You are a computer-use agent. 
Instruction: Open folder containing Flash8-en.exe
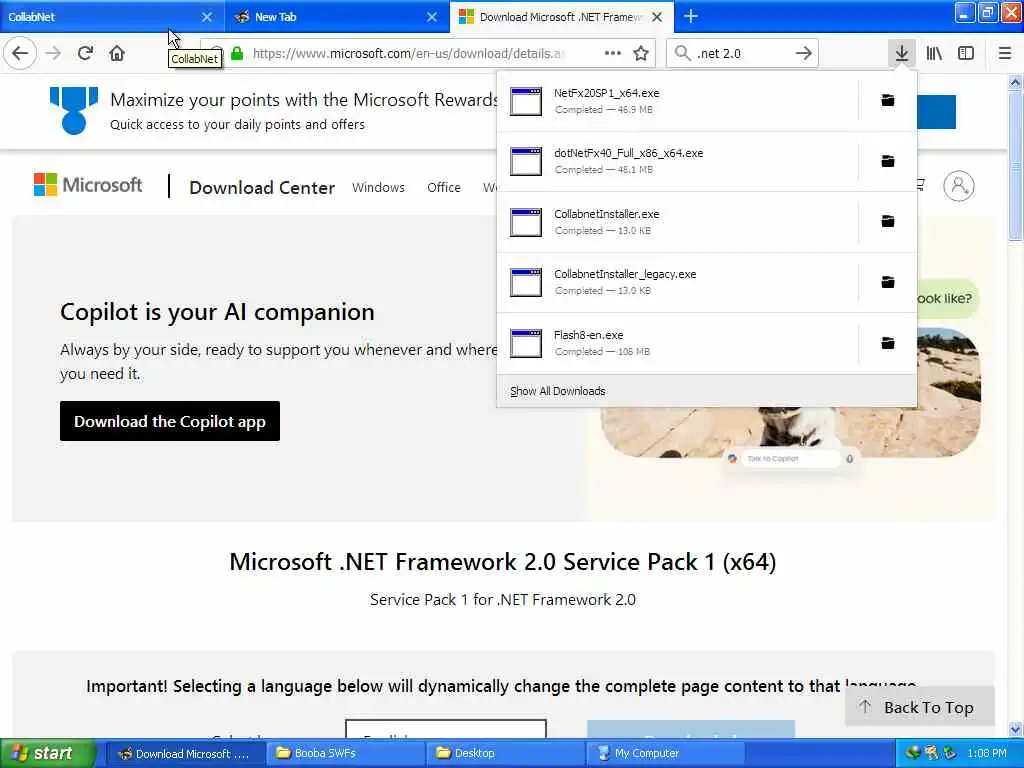pyautogui.click(x=888, y=343)
